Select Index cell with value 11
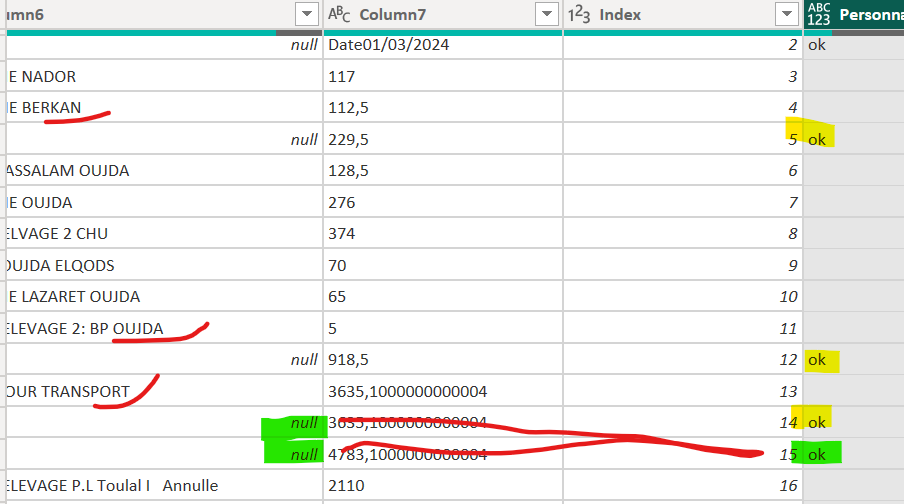This screenshot has width=904, height=504. [683, 328]
